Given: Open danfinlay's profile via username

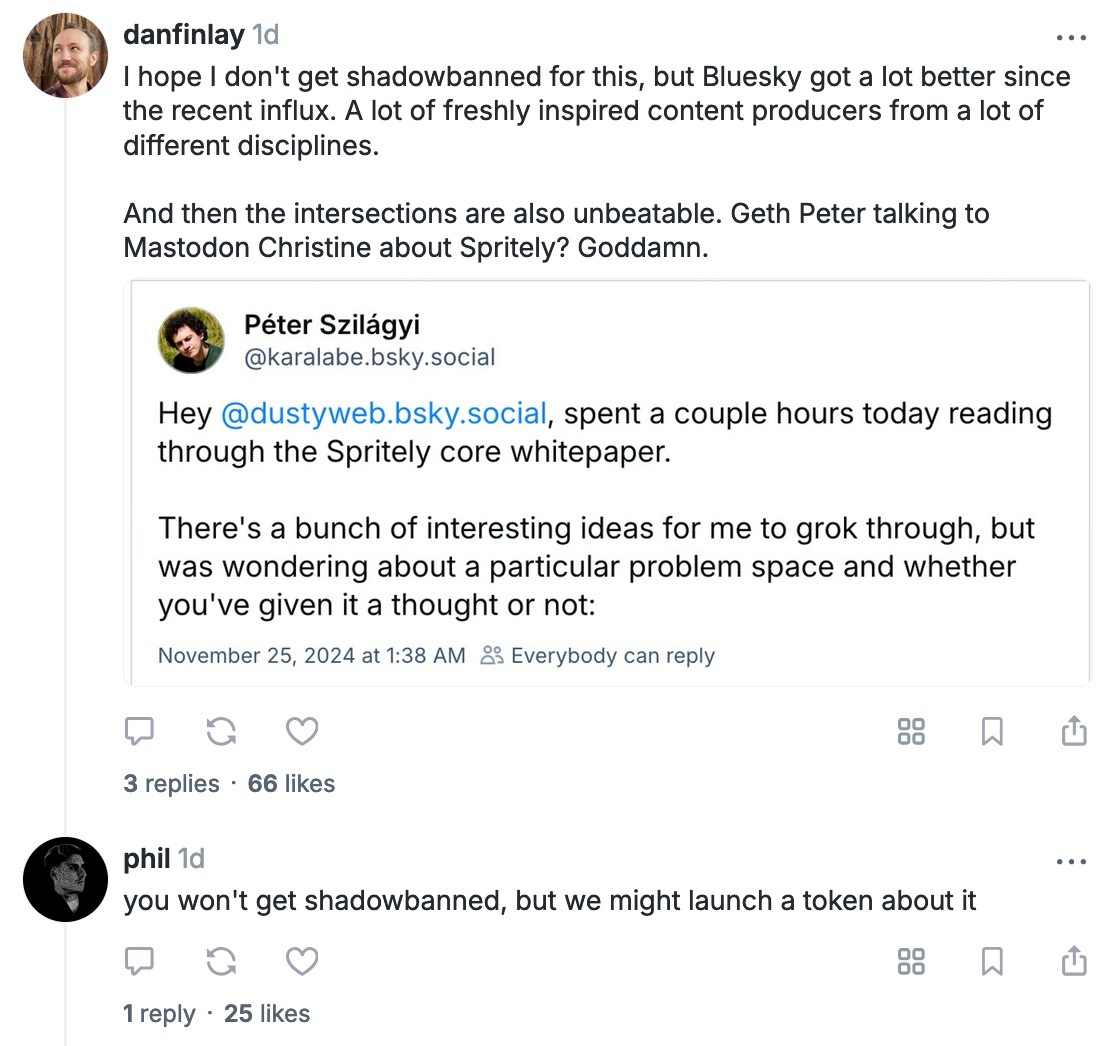Looking at the screenshot, I should click(183, 35).
